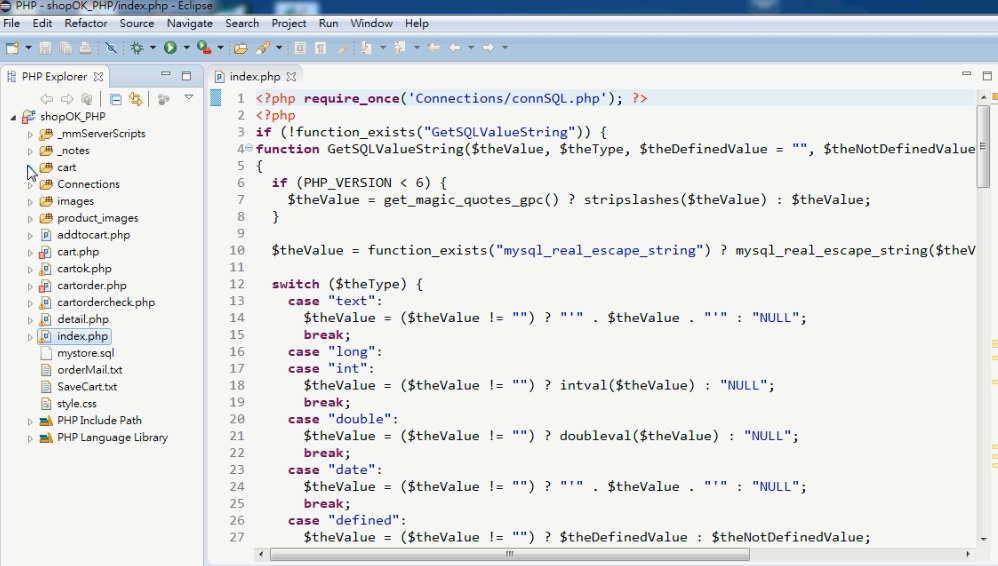
Task: Open the Run configurations dropdown arrow
Action: (186, 48)
